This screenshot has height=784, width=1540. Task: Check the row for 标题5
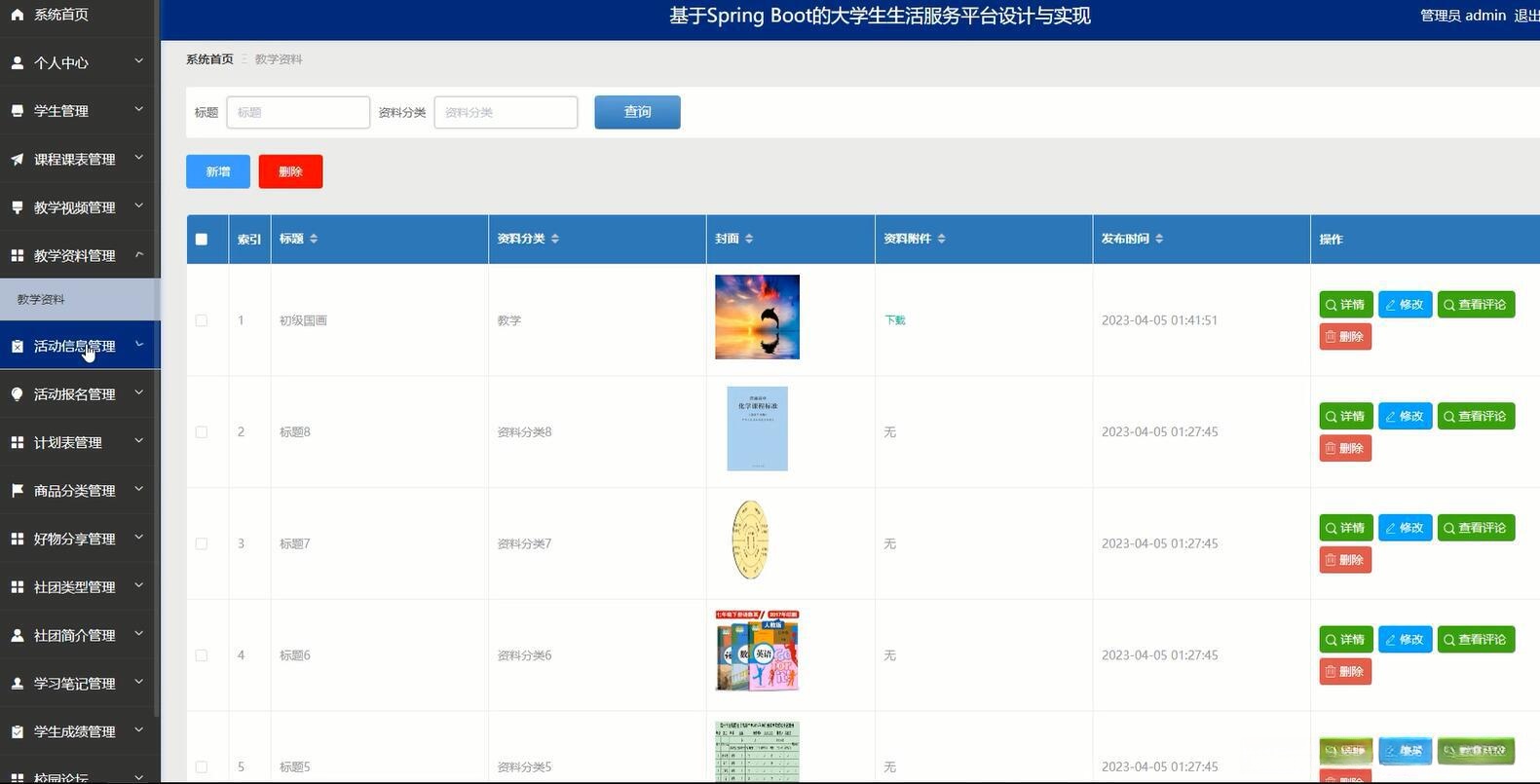202,767
